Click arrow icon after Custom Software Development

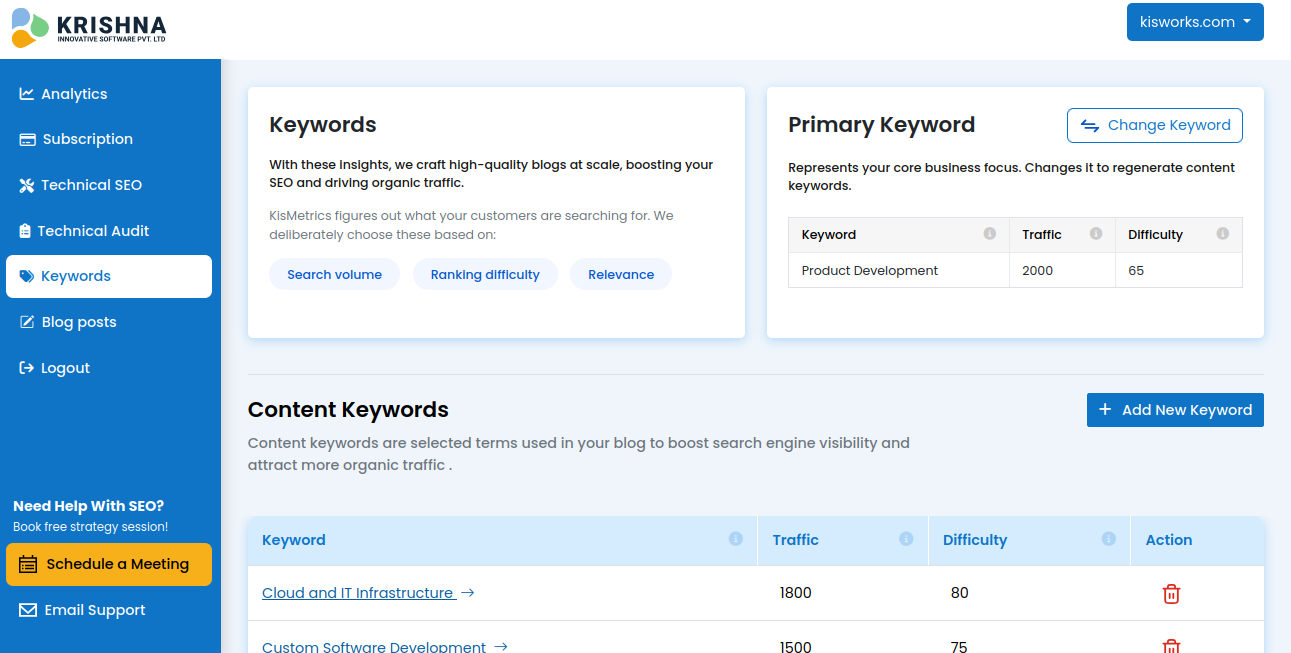pos(501,647)
